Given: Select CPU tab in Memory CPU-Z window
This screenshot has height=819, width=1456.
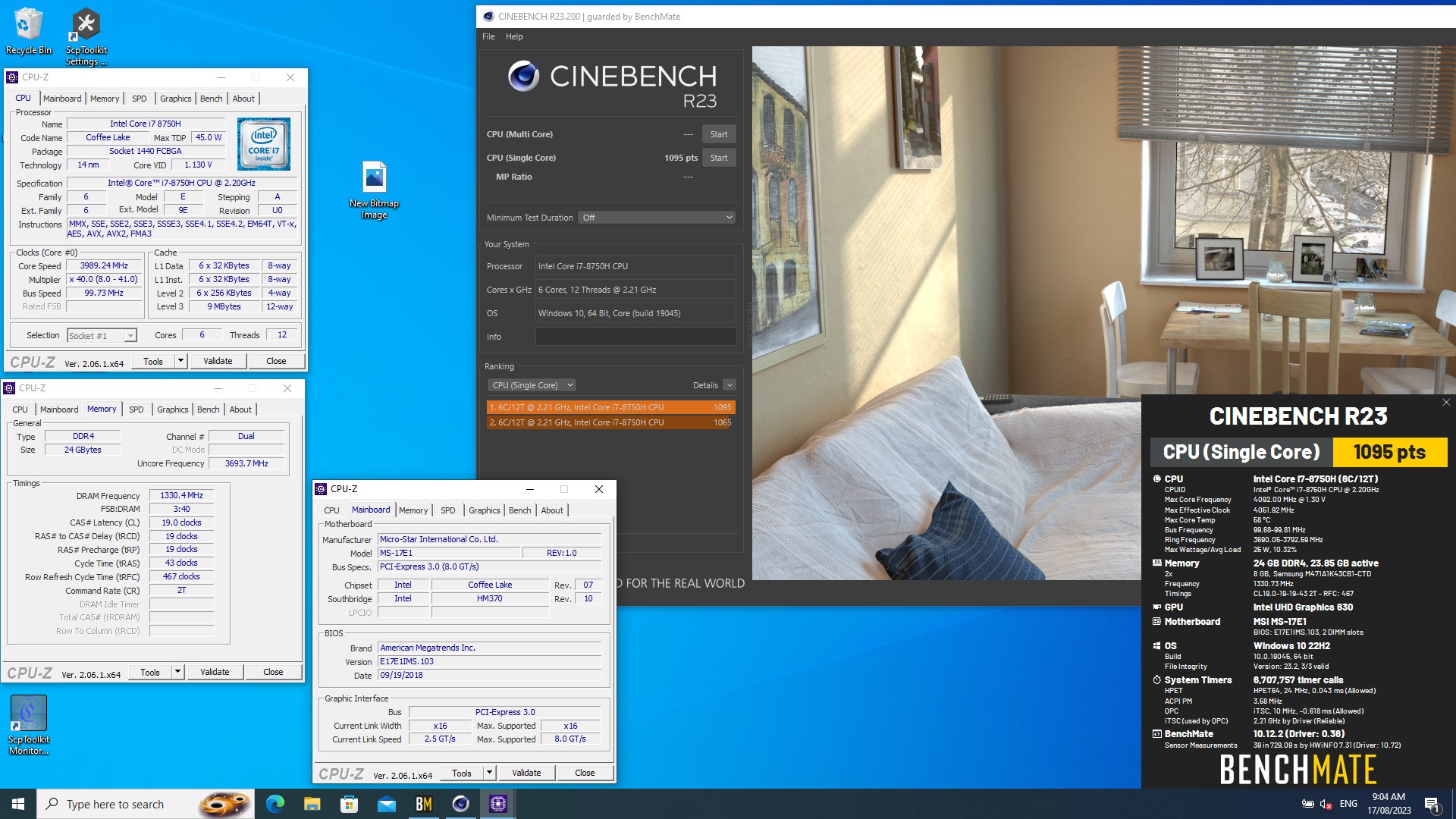Looking at the screenshot, I should click(x=20, y=409).
